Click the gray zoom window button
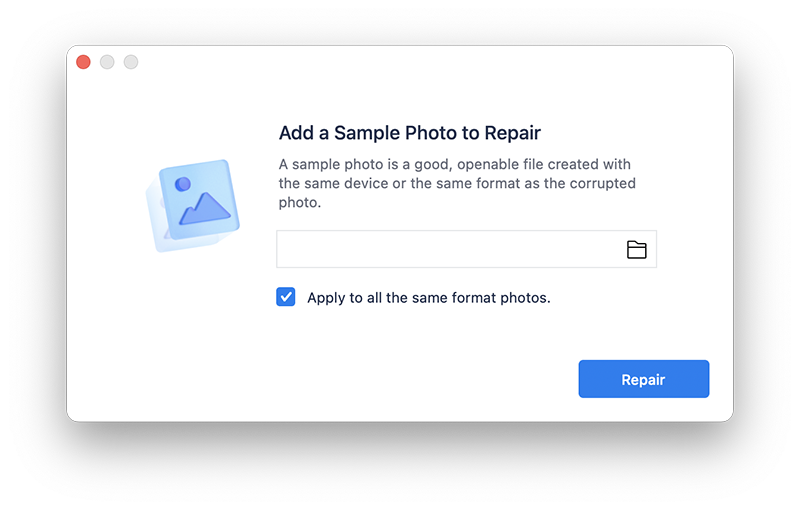The image size is (800, 510). tap(131, 62)
